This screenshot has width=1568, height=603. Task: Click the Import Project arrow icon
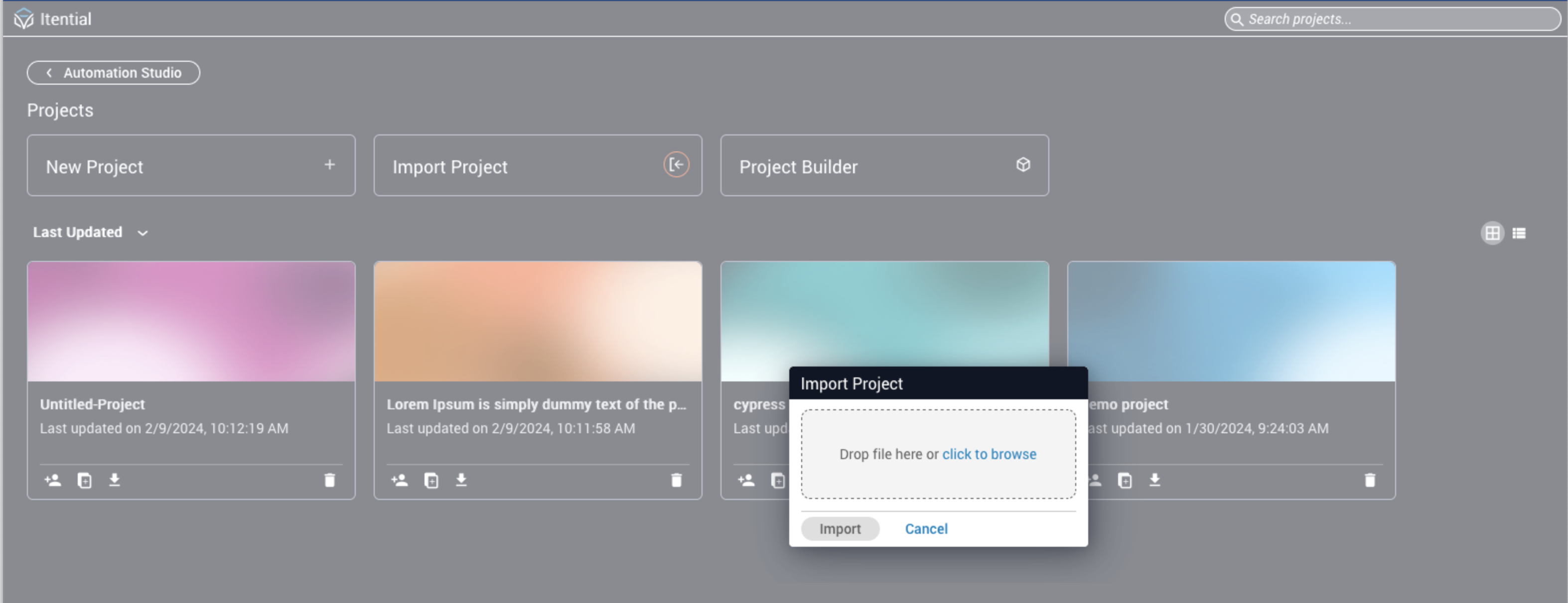676,164
